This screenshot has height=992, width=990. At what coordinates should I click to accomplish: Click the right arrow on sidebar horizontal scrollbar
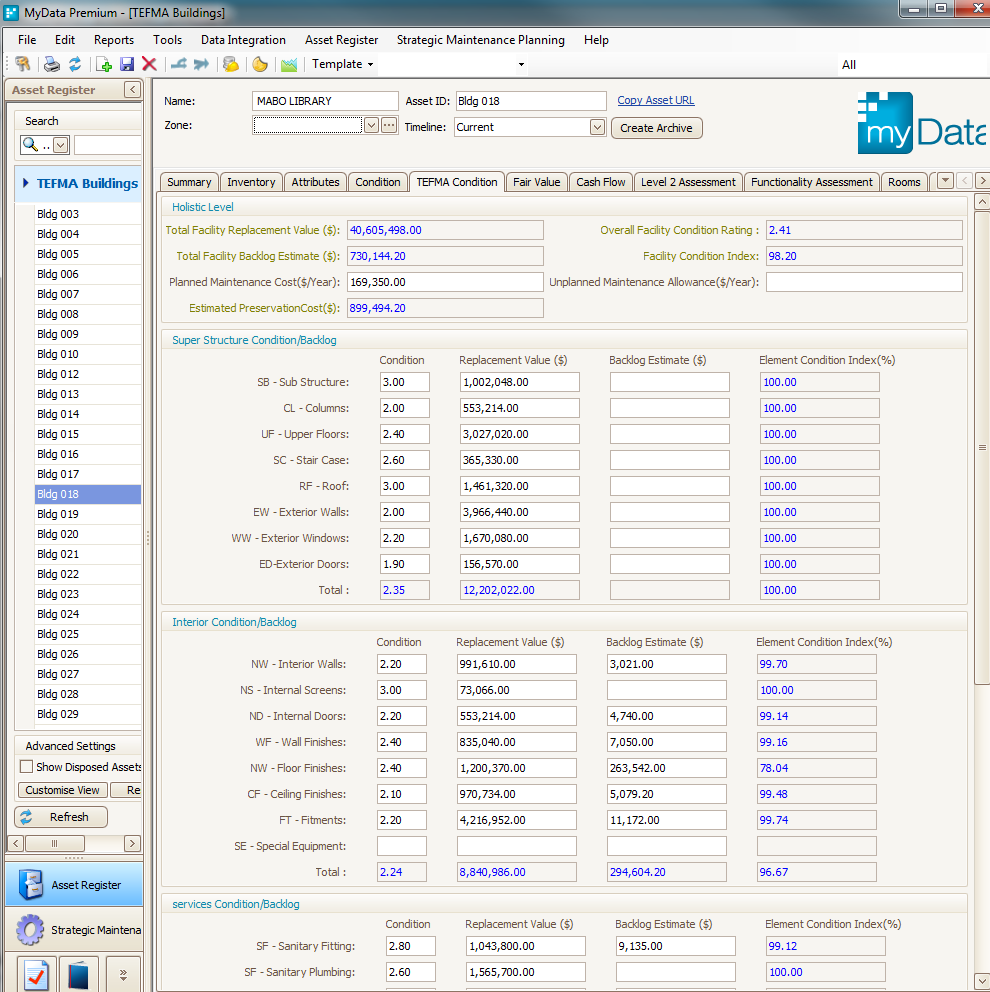point(132,843)
